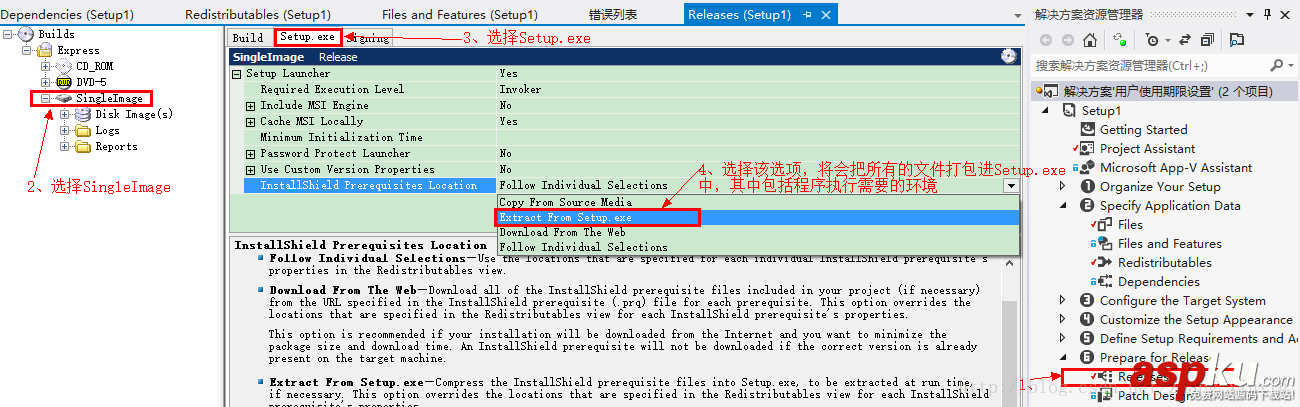Expand the Disk Image(s) node
This screenshot has height=407, width=1300.
65,114
